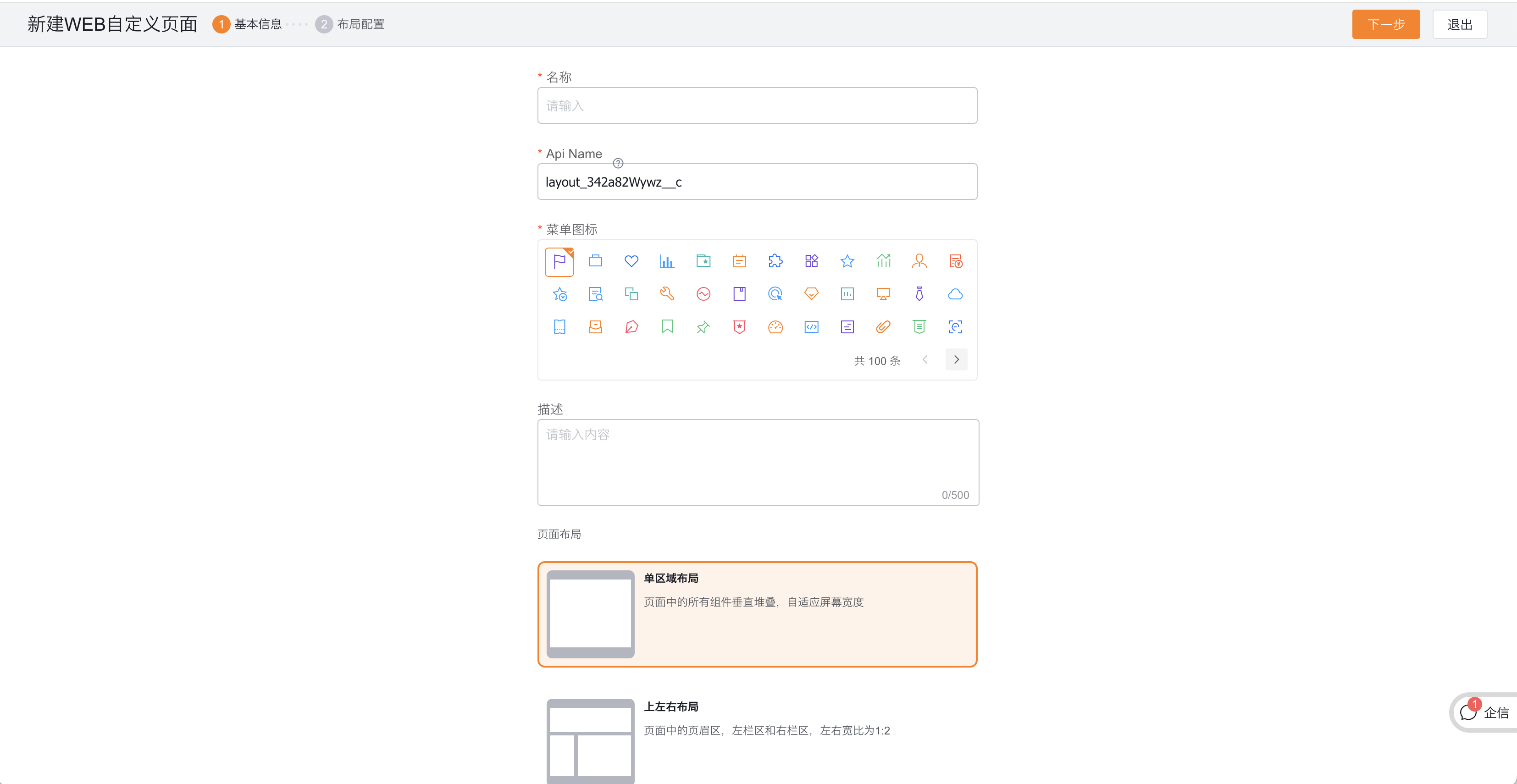Choose the document search icon
Viewport: 1517px width, 784px height.
pos(595,294)
